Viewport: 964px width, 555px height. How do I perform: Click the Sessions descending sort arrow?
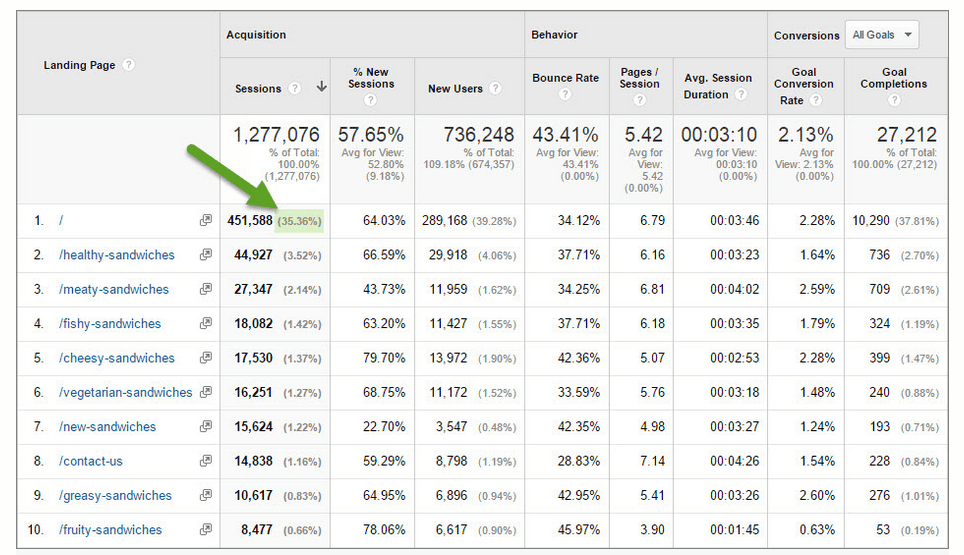point(321,88)
